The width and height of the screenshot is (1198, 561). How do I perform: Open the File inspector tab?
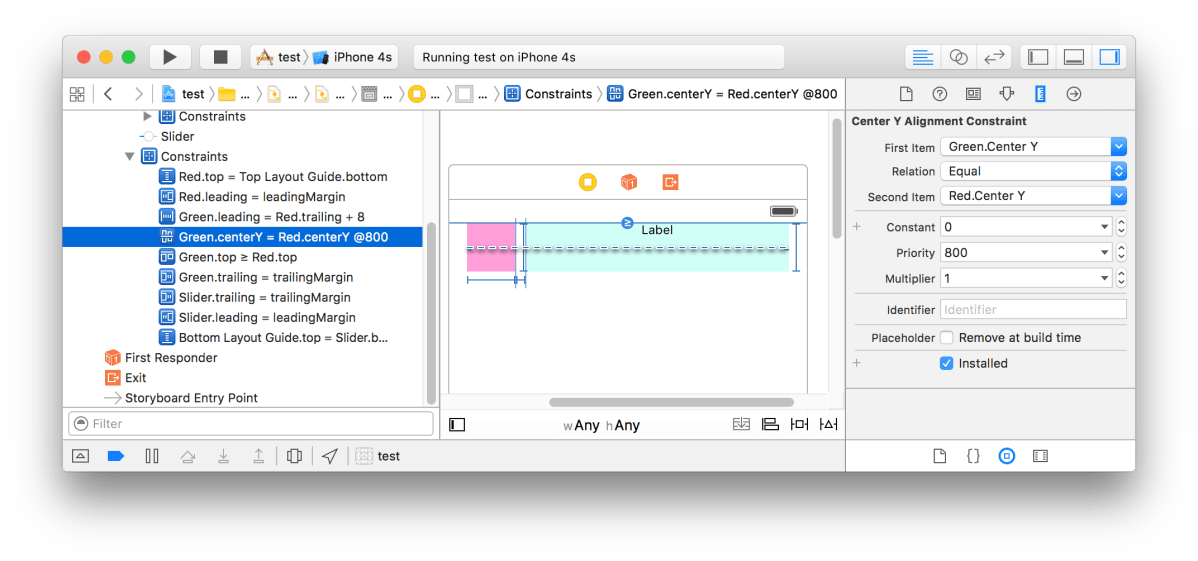pos(905,94)
